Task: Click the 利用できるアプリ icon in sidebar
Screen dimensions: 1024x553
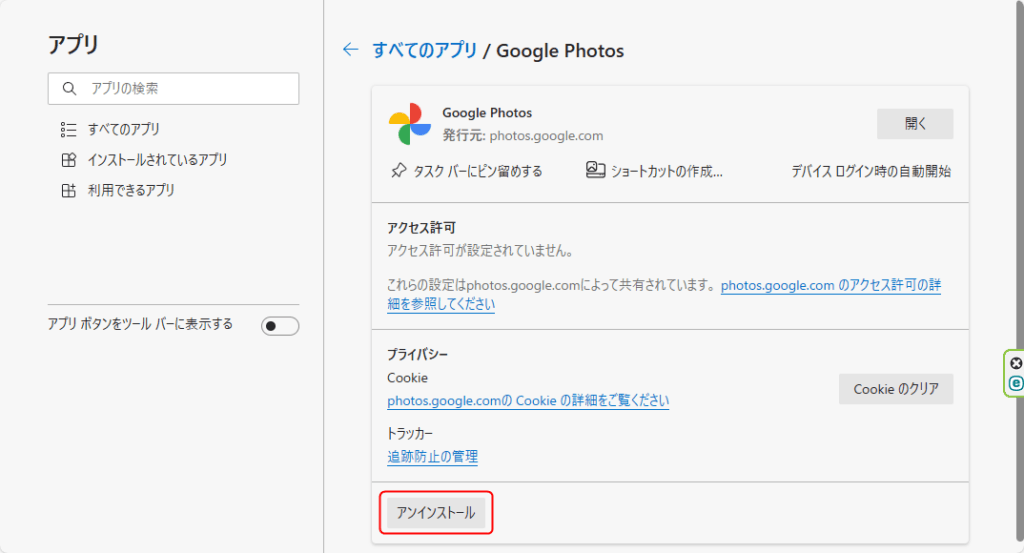Action: tap(69, 191)
